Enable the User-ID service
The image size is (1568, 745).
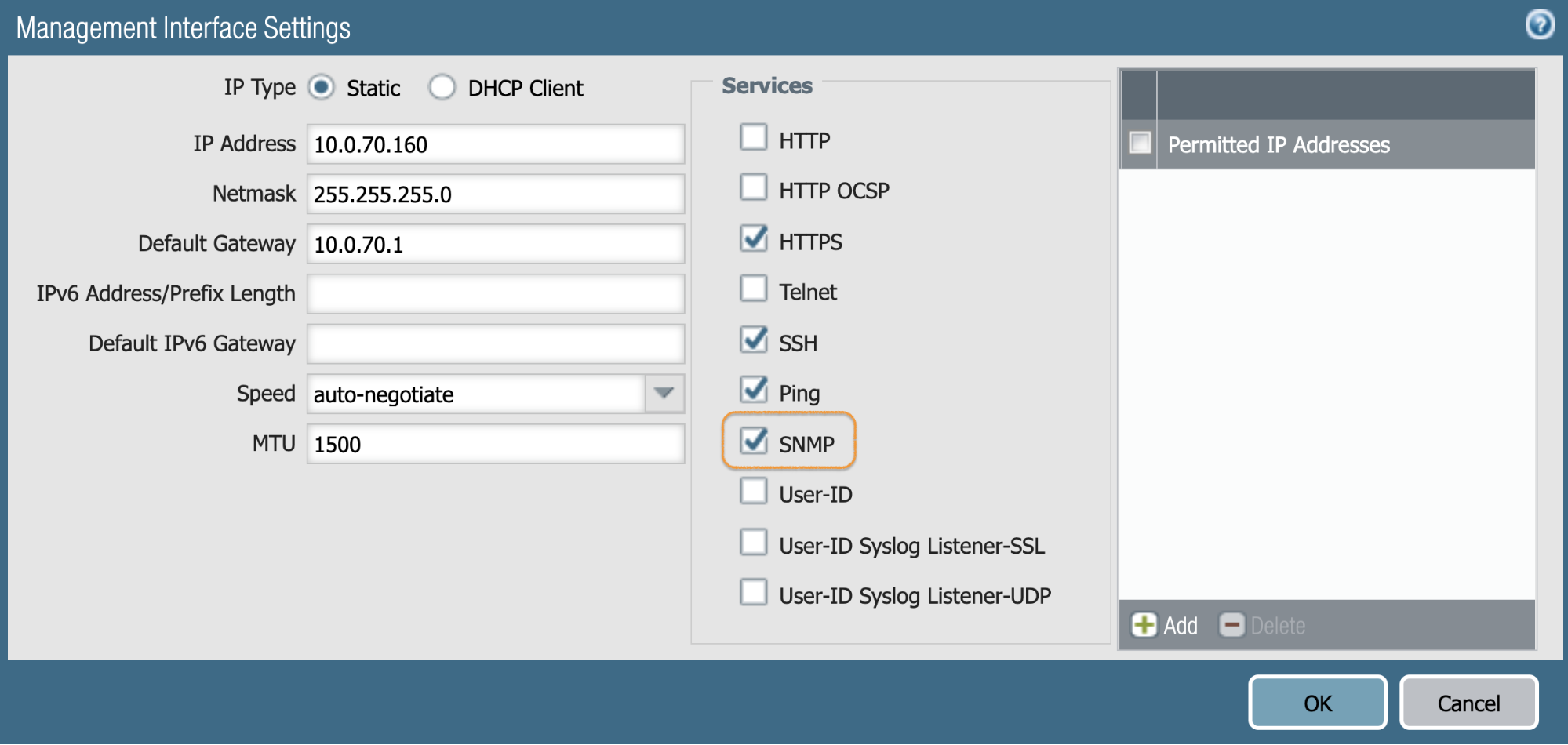[753, 491]
